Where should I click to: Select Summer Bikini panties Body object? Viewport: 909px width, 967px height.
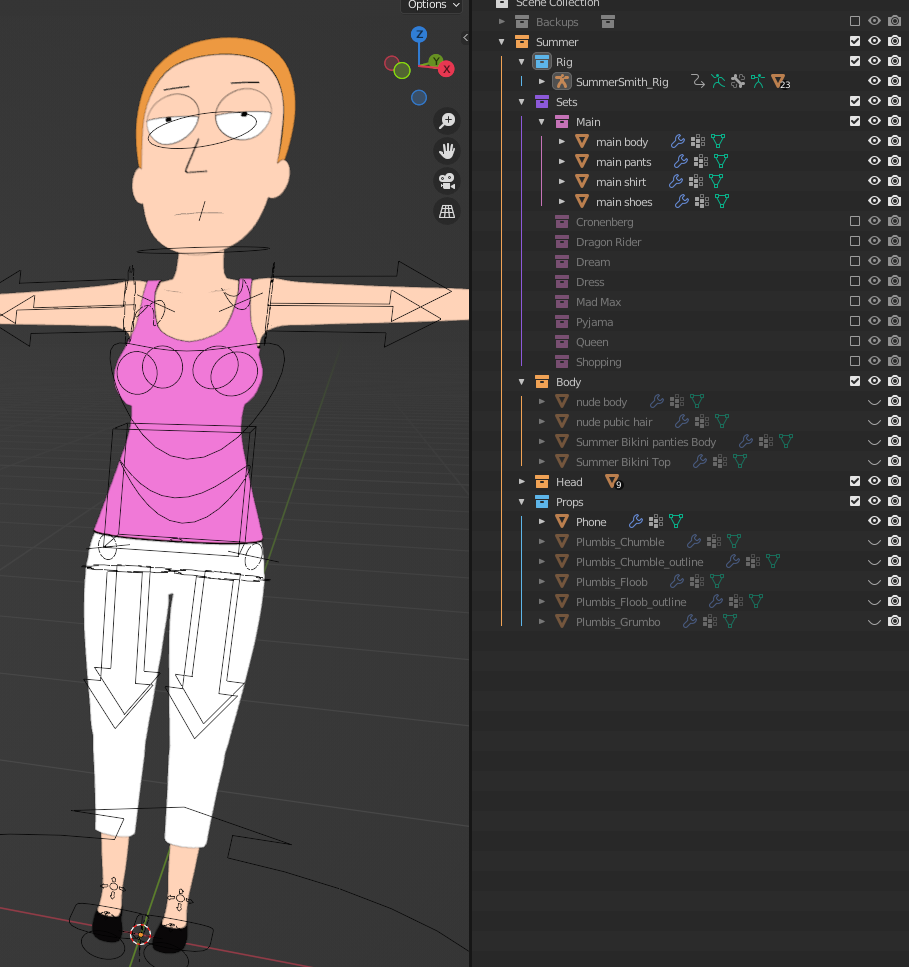click(x=646, y=442)
